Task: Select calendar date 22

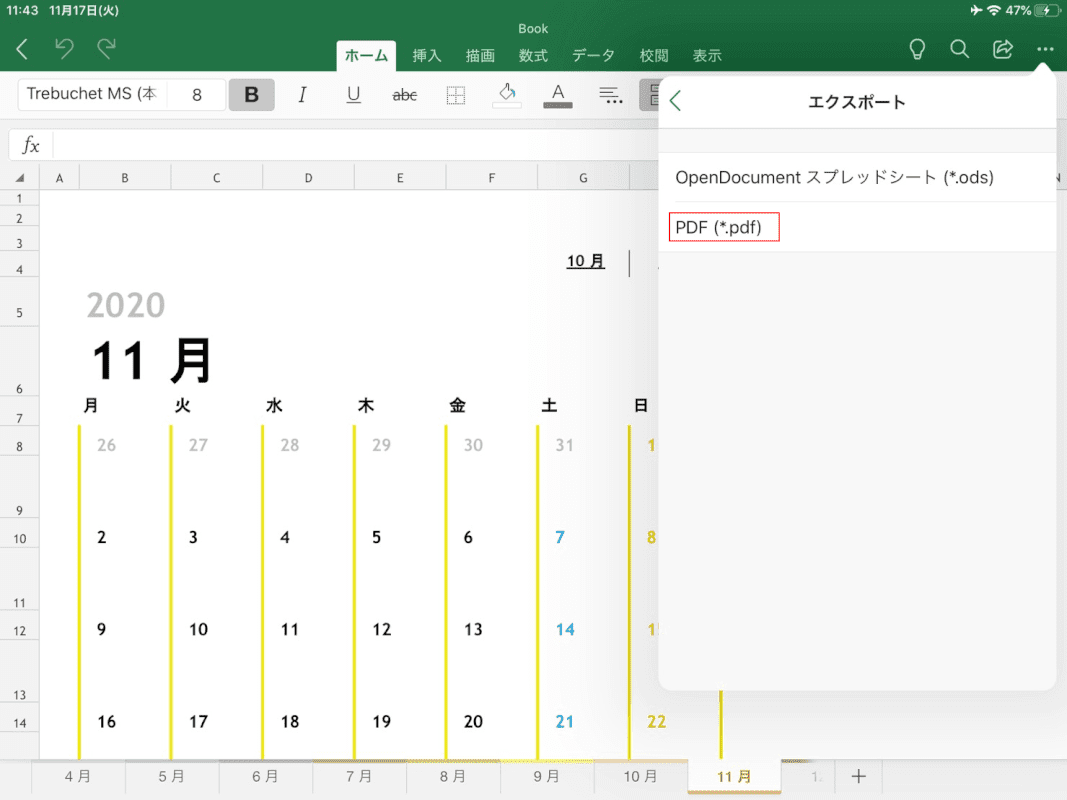Action: (x=657, y=722)
